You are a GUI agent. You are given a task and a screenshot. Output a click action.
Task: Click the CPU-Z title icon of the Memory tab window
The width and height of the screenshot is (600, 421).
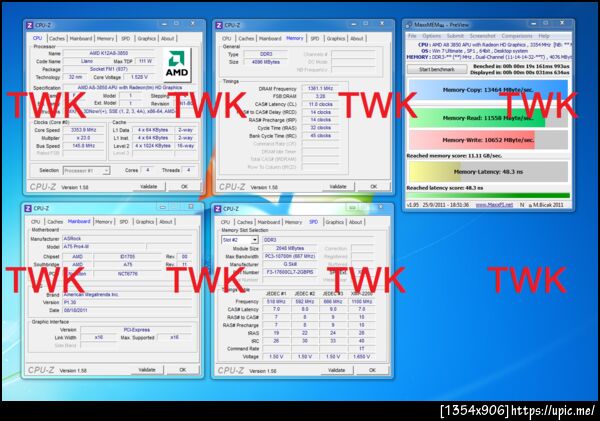[x=219, y=25]
